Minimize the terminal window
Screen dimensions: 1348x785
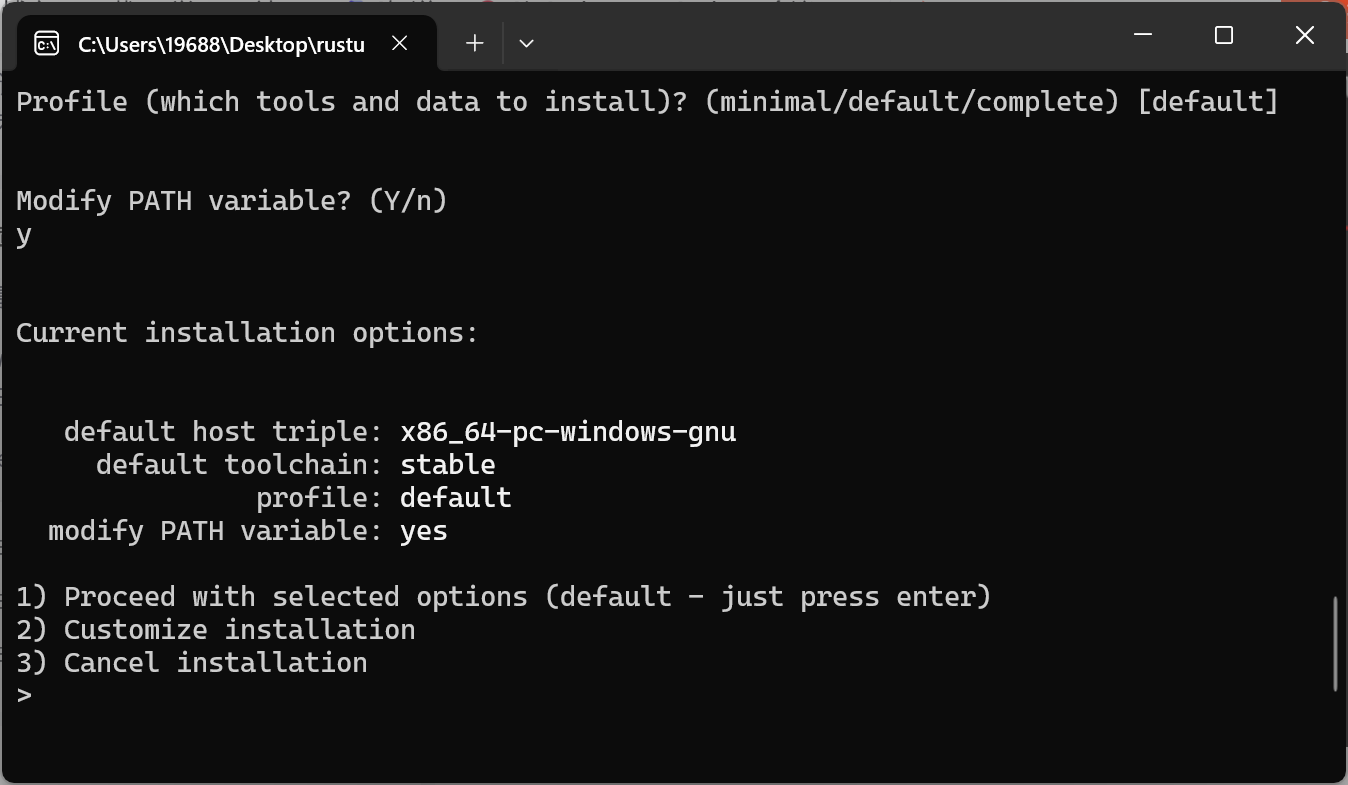[x=1144, y=36]
